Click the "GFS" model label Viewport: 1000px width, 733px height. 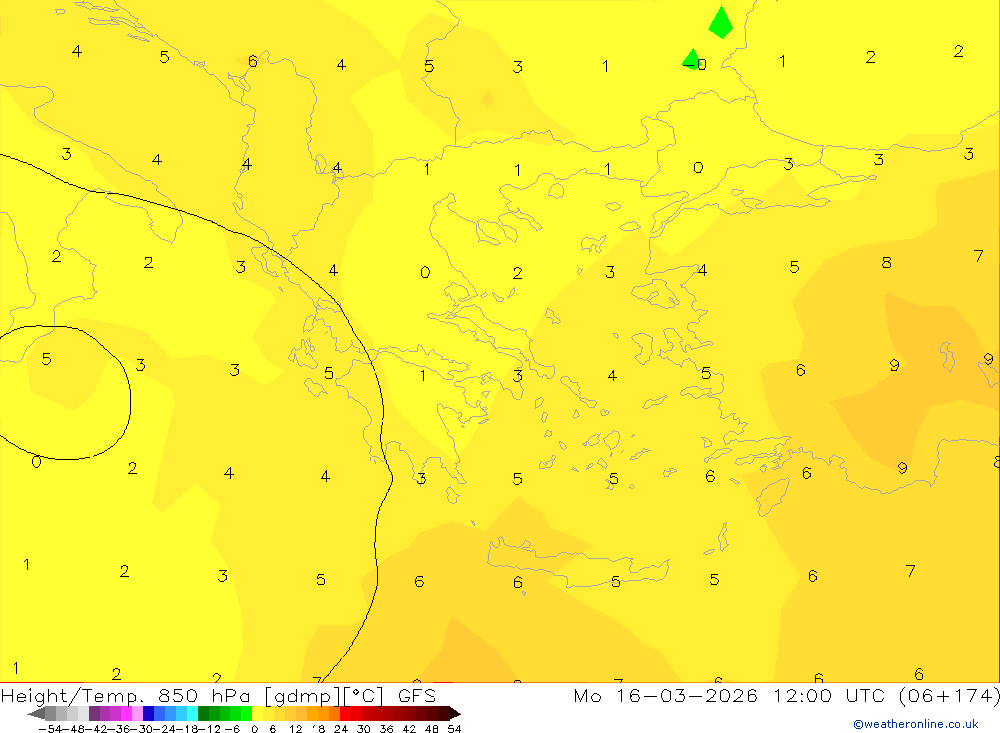tap(417, 695)
